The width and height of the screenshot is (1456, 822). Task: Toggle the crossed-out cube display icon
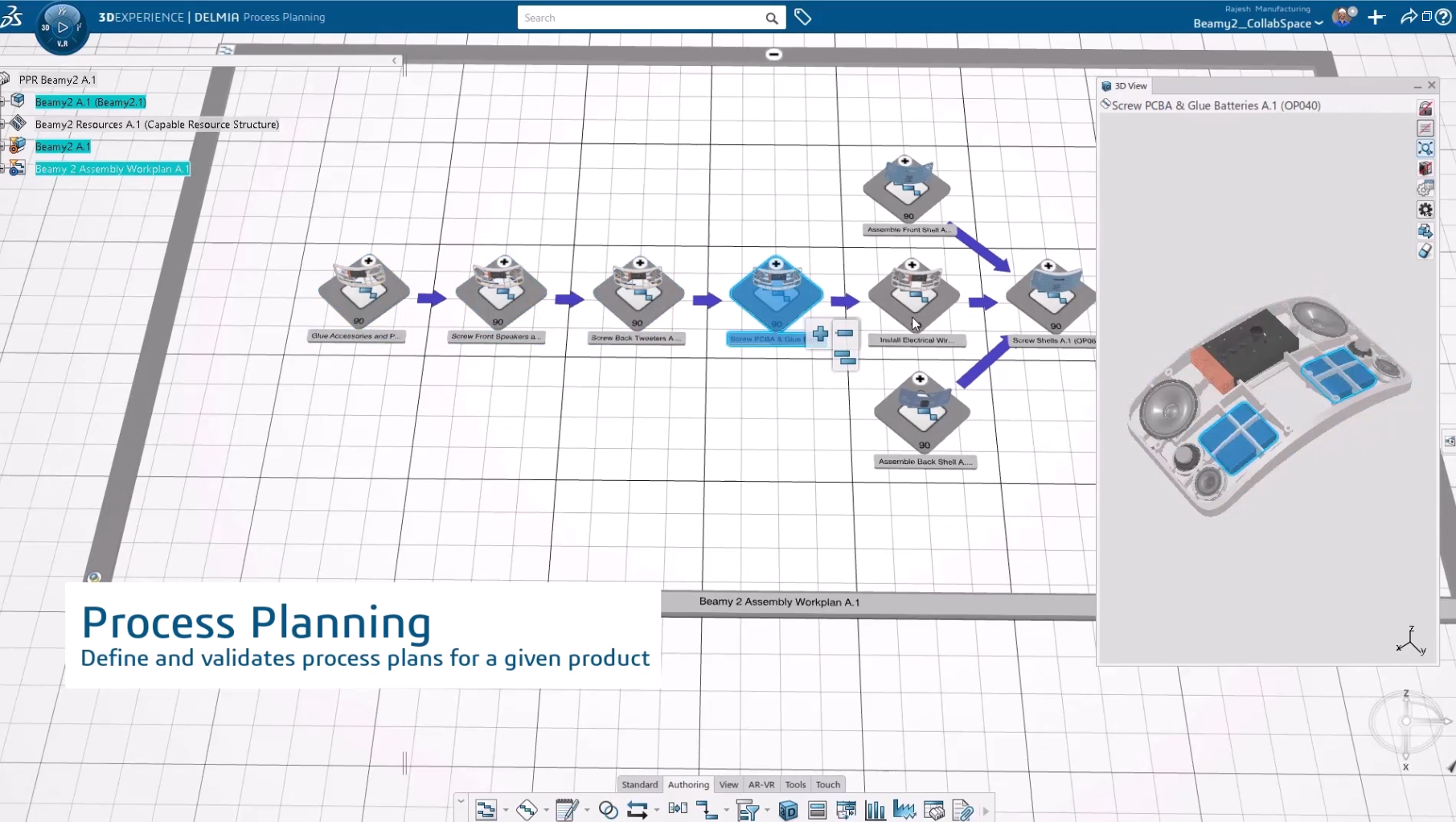[x=1425, y=169]
